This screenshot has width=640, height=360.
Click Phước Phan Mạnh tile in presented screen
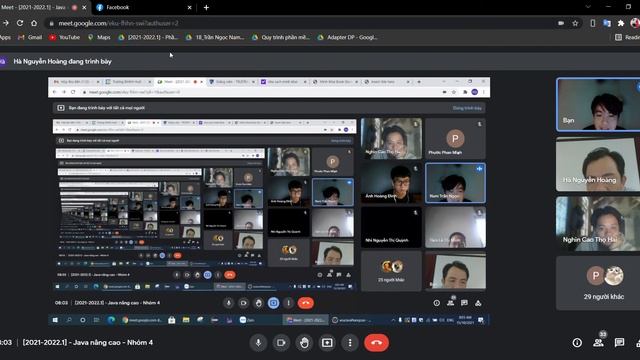[x=455, y=139]
